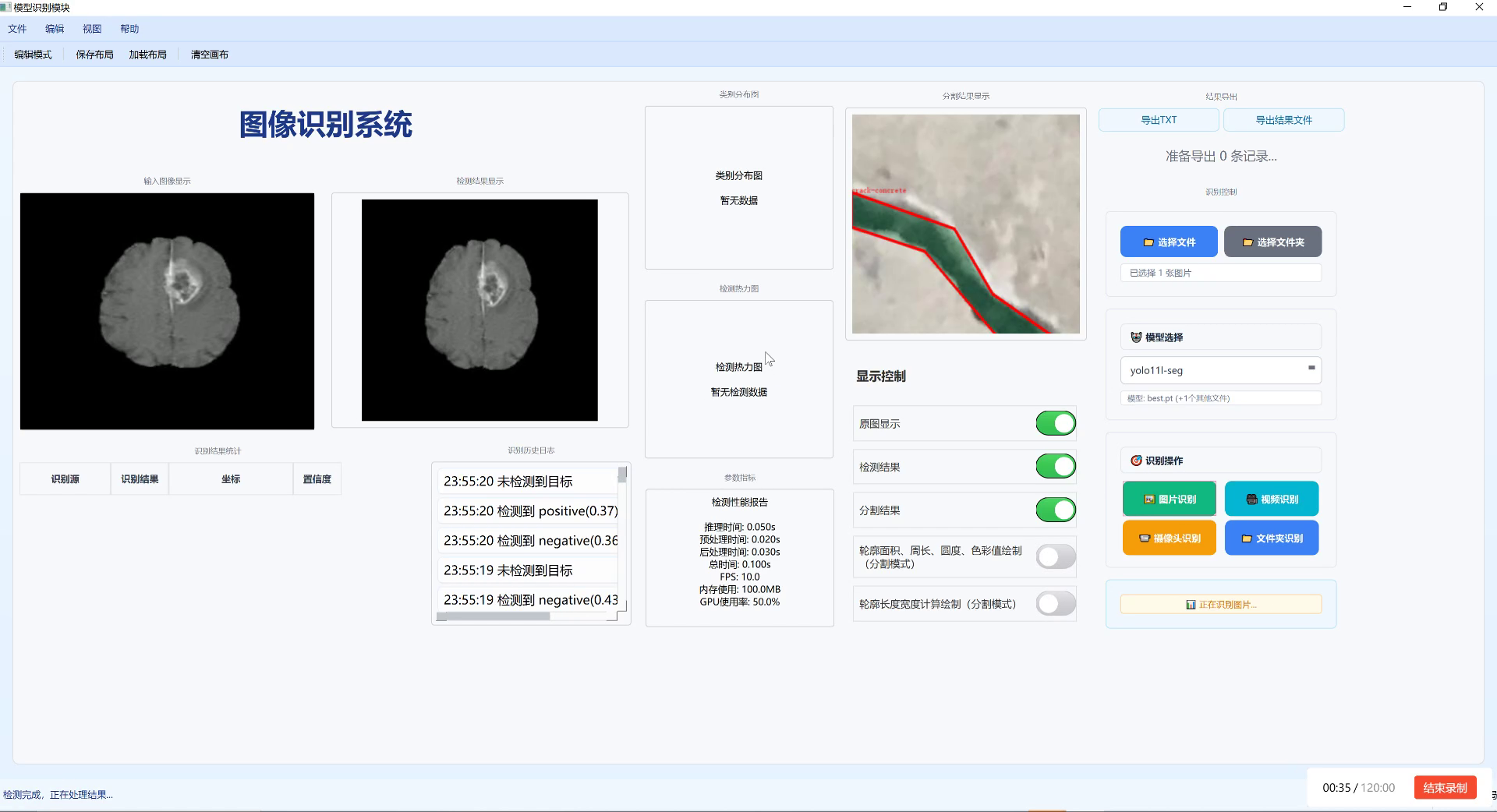Click the model dropdown arrow
Viewport: 1497px width, 812px height.
coord(1311,368)
